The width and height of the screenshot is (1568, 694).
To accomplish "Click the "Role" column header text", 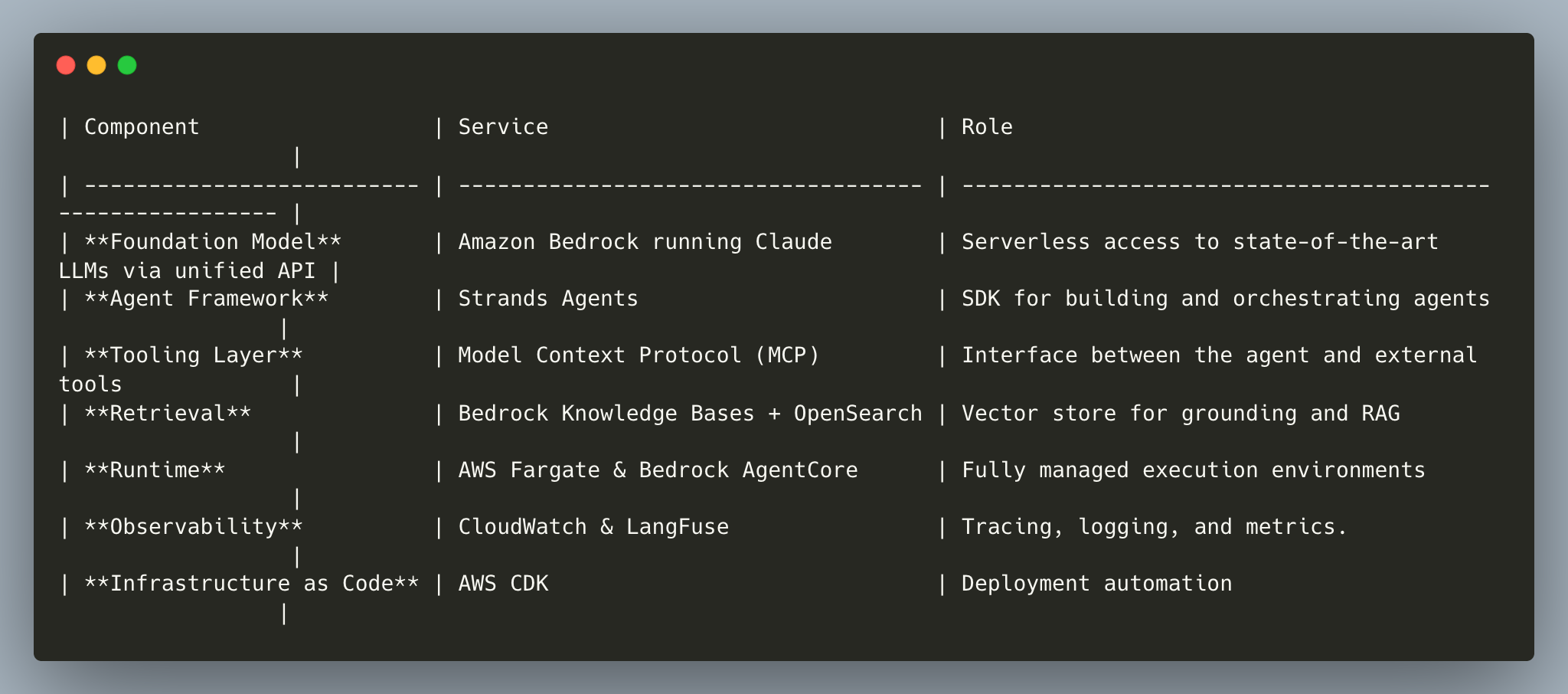I will (x=987, y=127).
